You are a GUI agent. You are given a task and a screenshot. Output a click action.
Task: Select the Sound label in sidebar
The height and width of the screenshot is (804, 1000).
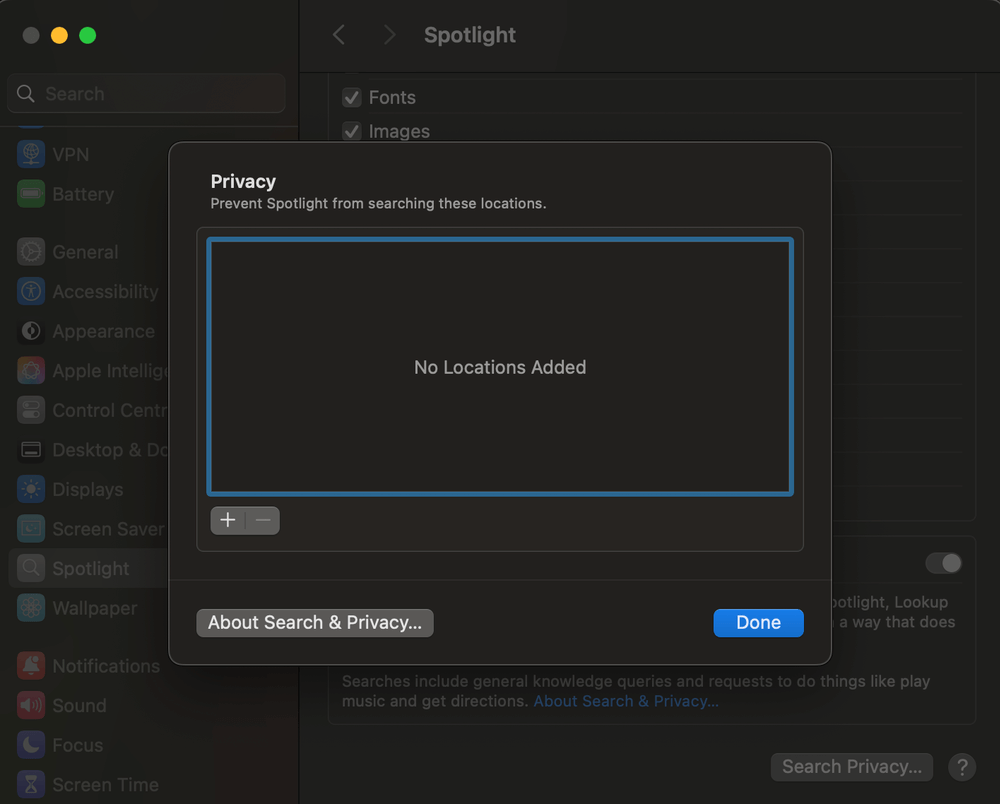point(80,705)
